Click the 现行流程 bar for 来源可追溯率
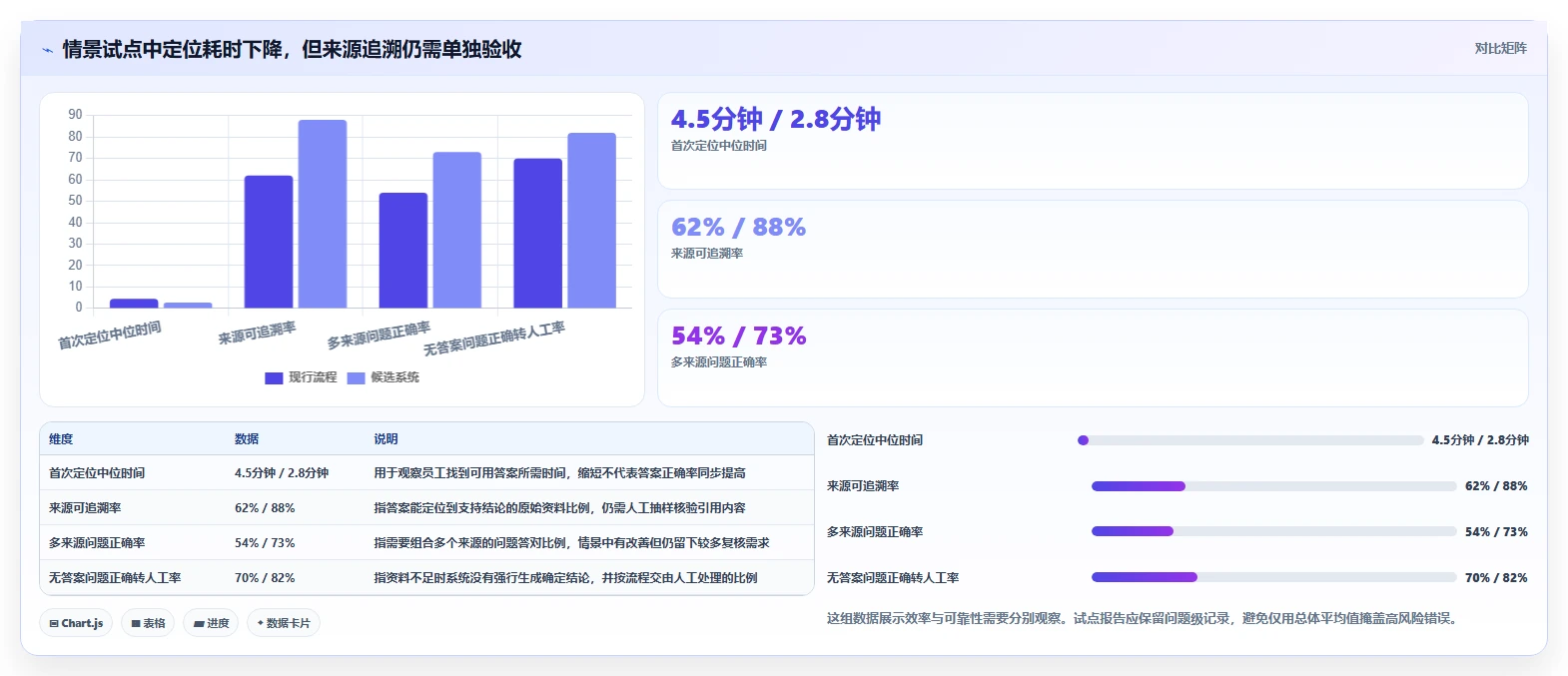 [269, 242]
